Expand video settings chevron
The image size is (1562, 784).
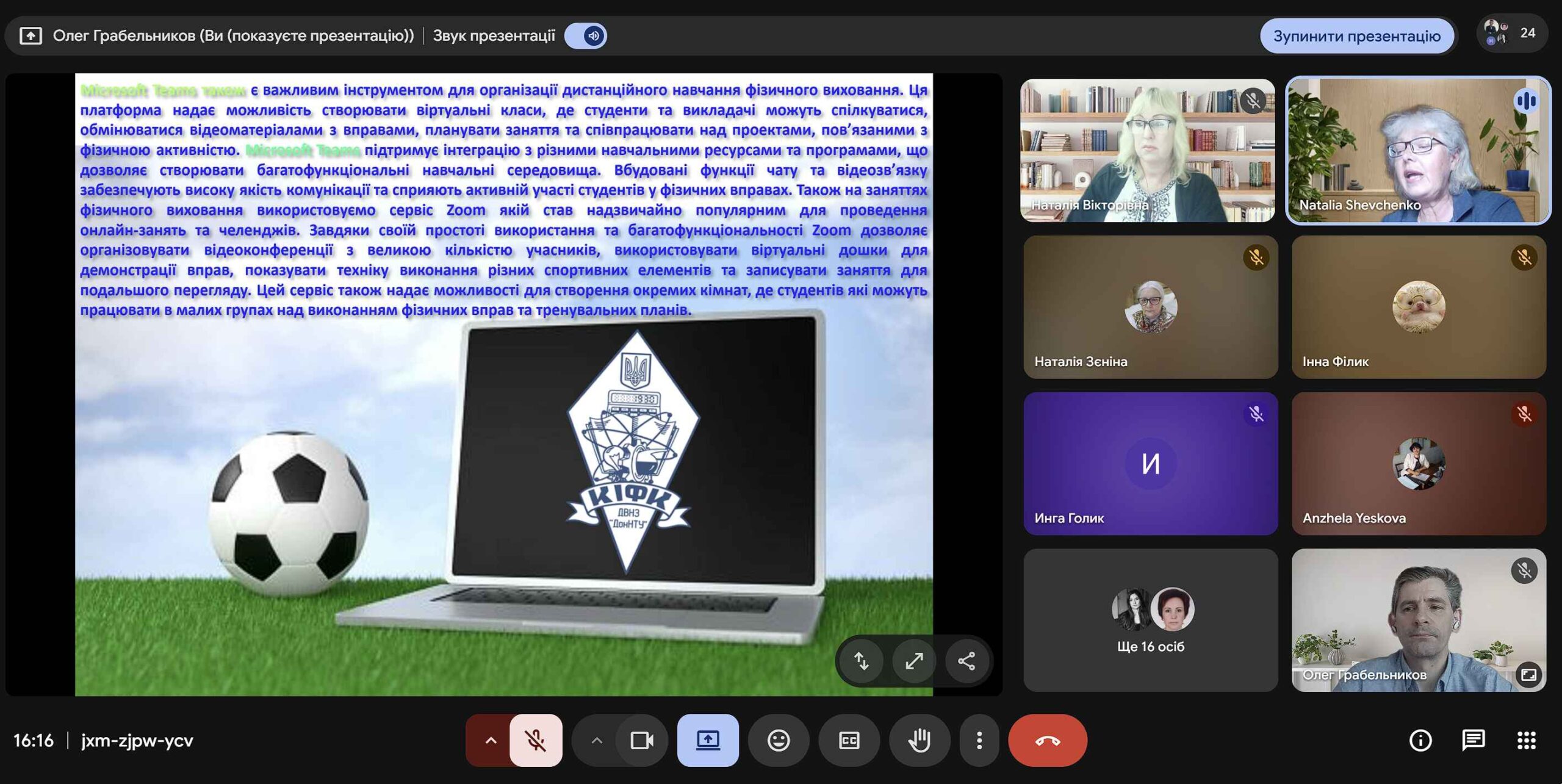click(x=596, y=740)
